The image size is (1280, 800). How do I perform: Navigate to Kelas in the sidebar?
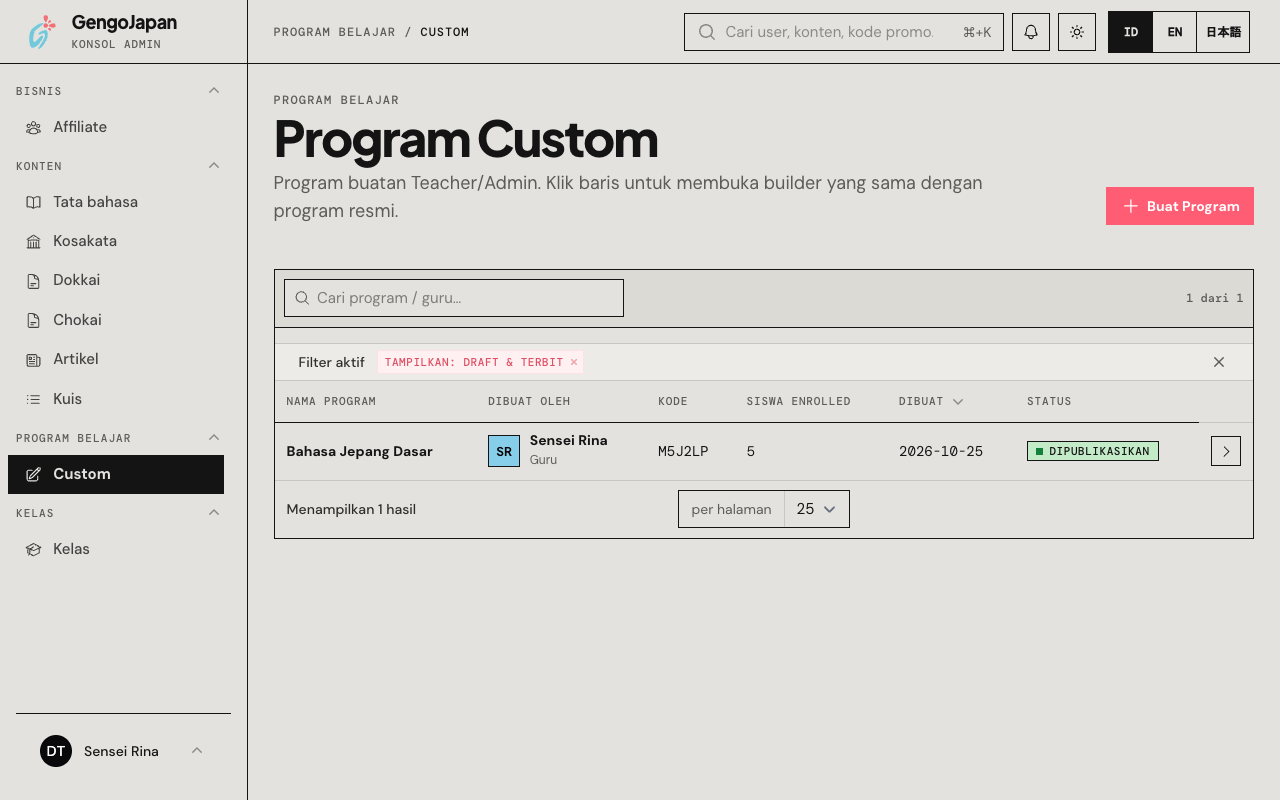(116, 549)
